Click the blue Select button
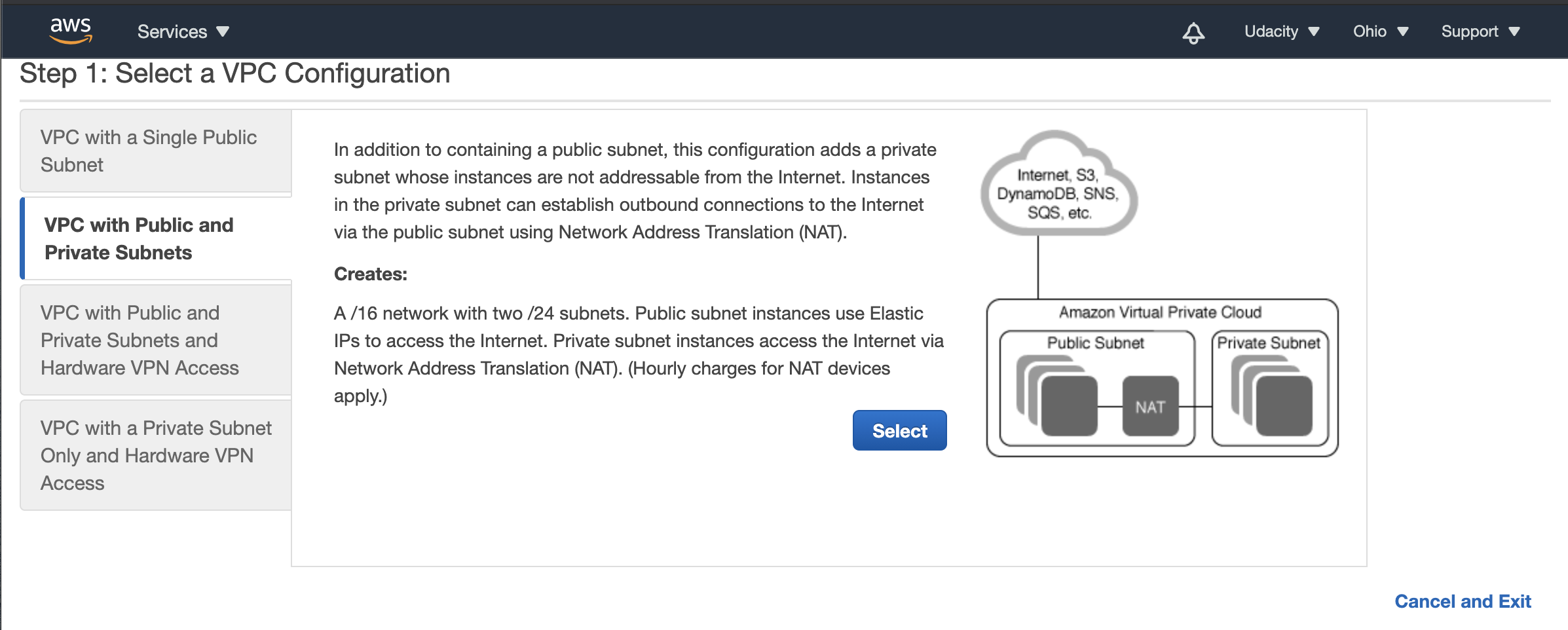The image size is (1568, 630). click(x=899, y=430)
